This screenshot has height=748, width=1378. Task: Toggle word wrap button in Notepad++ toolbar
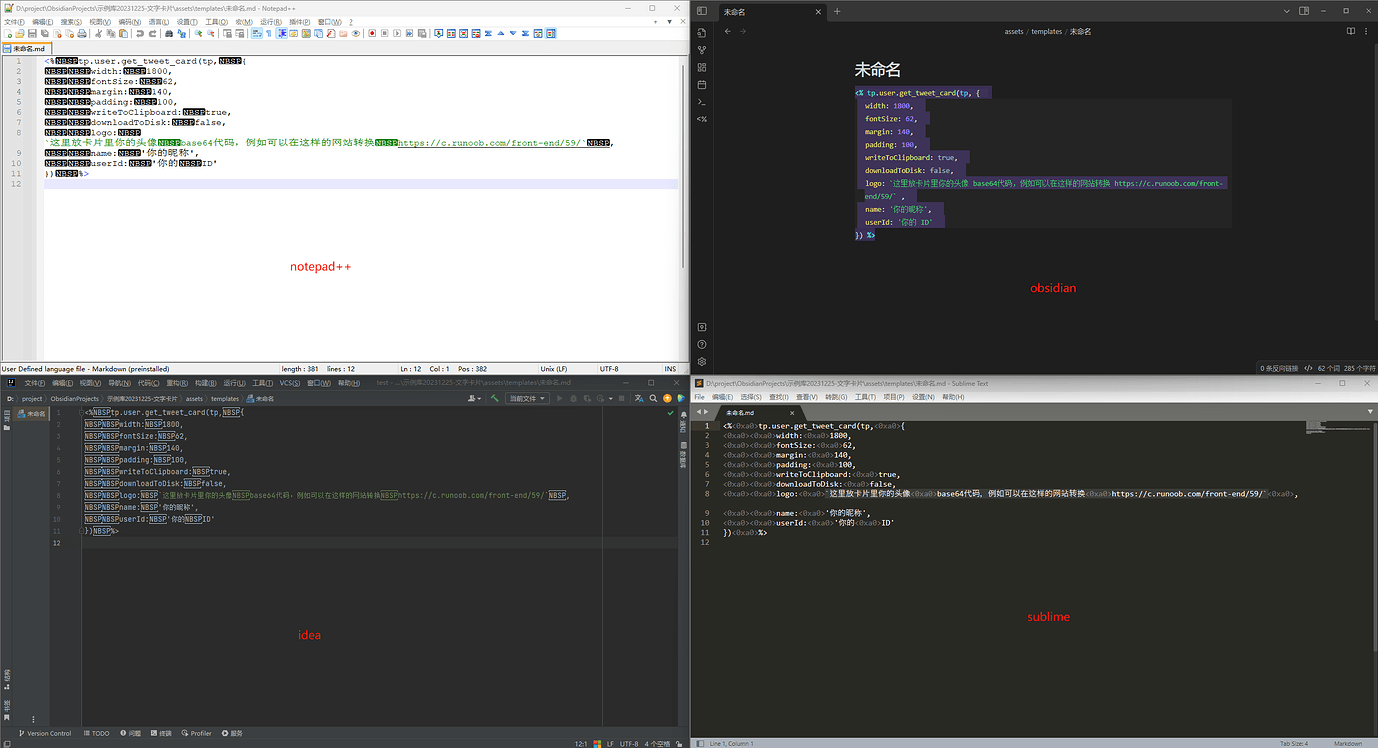tap(257, 33)
